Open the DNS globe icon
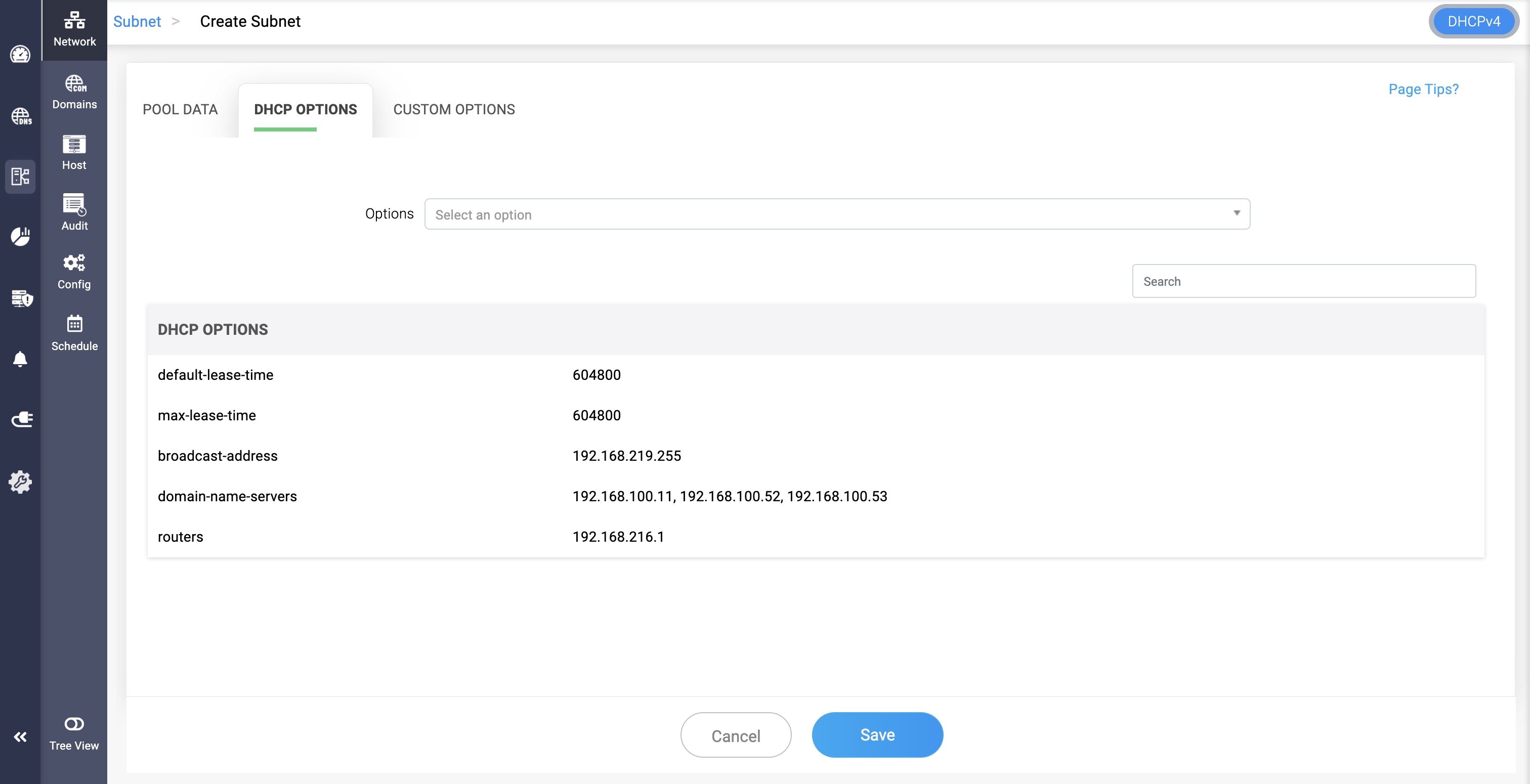Image resolution: width=1530 pixels, height=784 pixels. coord(21,116)
